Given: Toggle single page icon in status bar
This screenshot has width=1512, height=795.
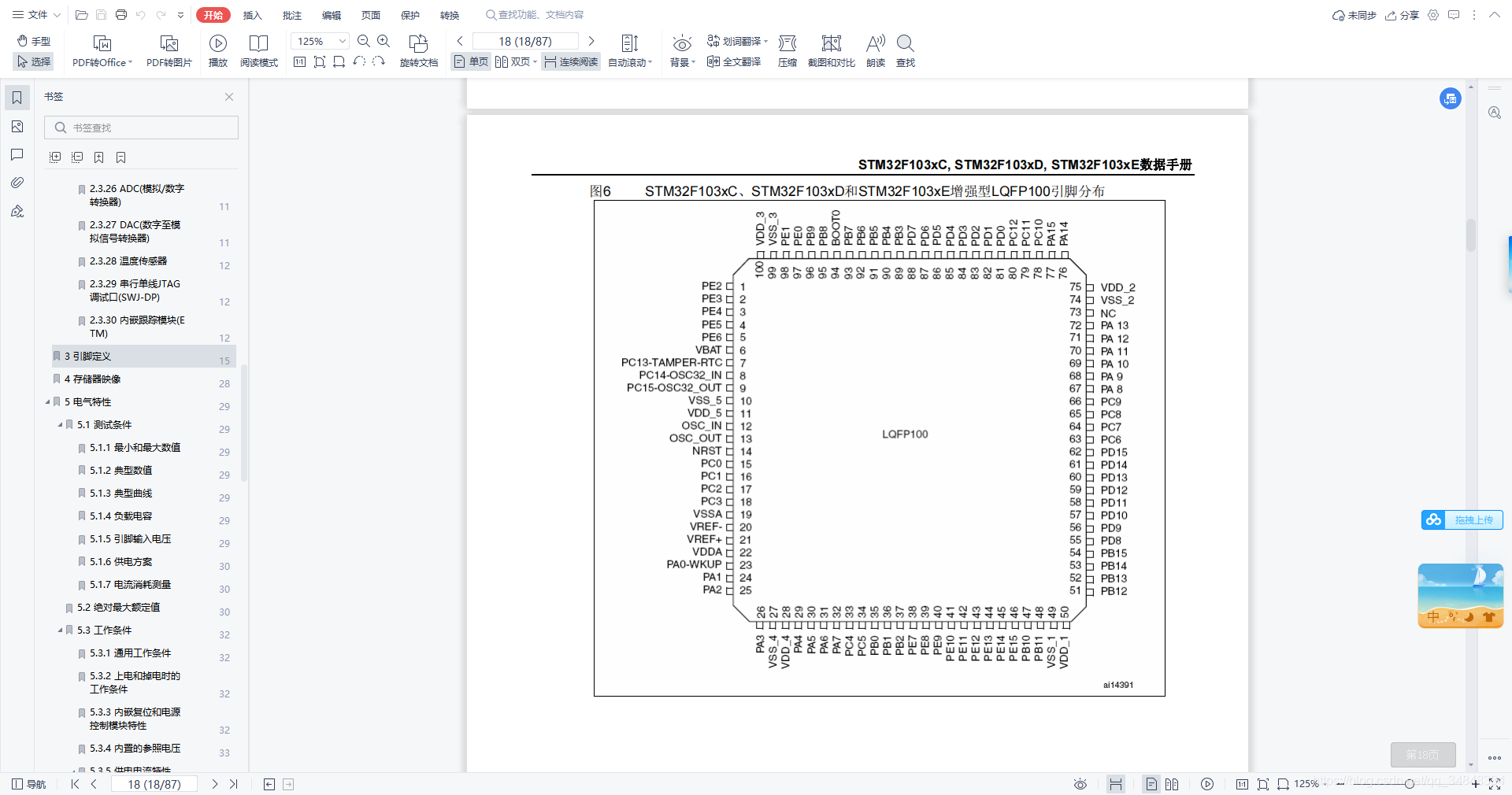Looking at the screenshot, I should pos(1151,784).
